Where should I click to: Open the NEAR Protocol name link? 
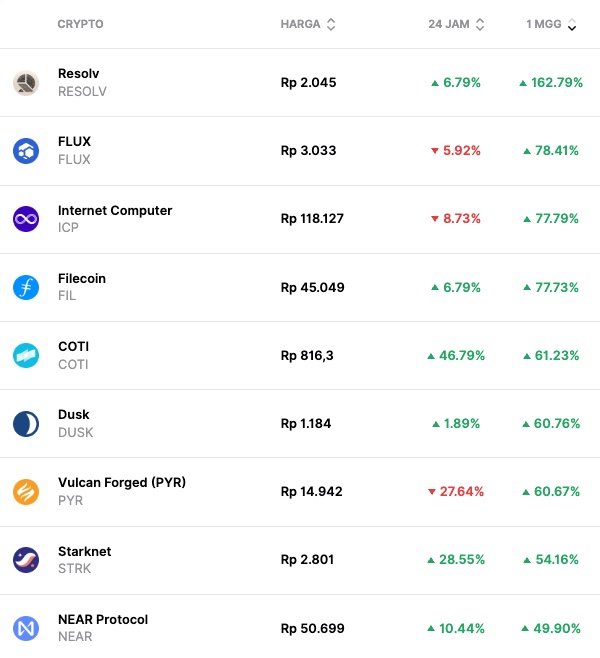pyautogui.click(x=103, y=619)
